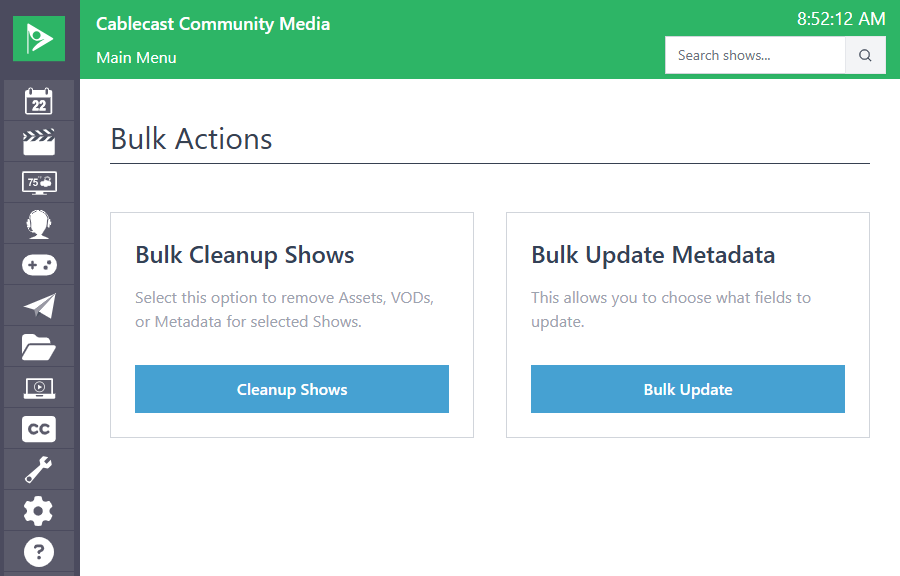
Task: Go to Main Menu
Action: tap(136, 58)
